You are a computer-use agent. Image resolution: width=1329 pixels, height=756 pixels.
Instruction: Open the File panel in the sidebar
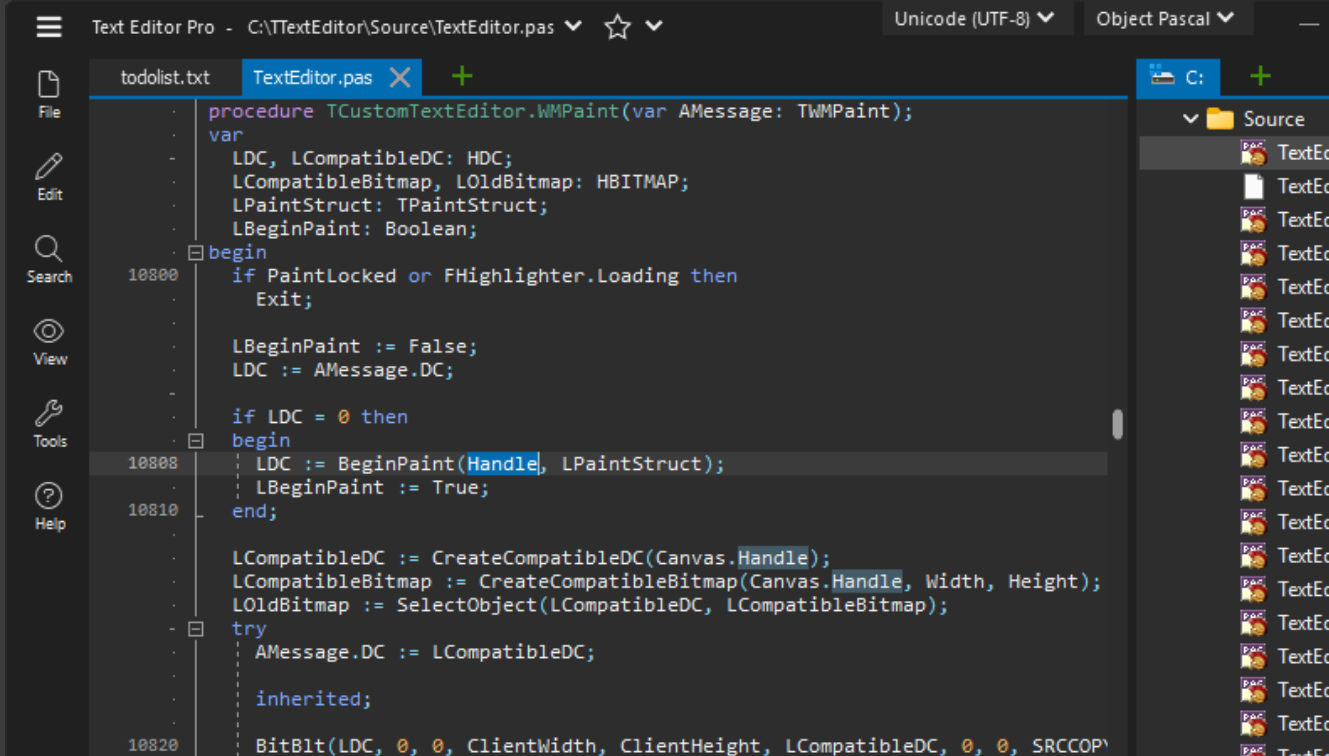(x=48, y=92)
